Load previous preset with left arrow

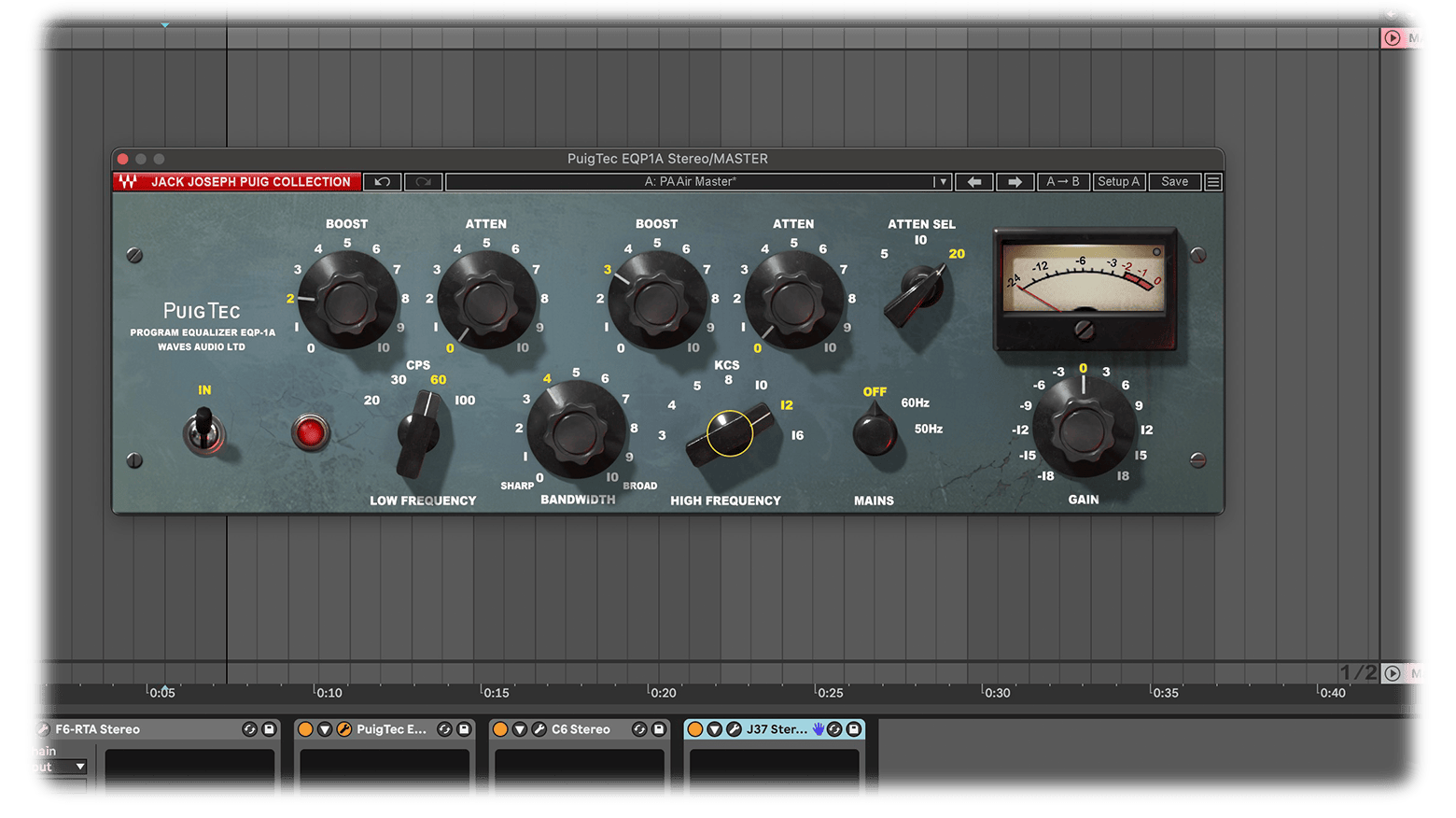(973, 182)
